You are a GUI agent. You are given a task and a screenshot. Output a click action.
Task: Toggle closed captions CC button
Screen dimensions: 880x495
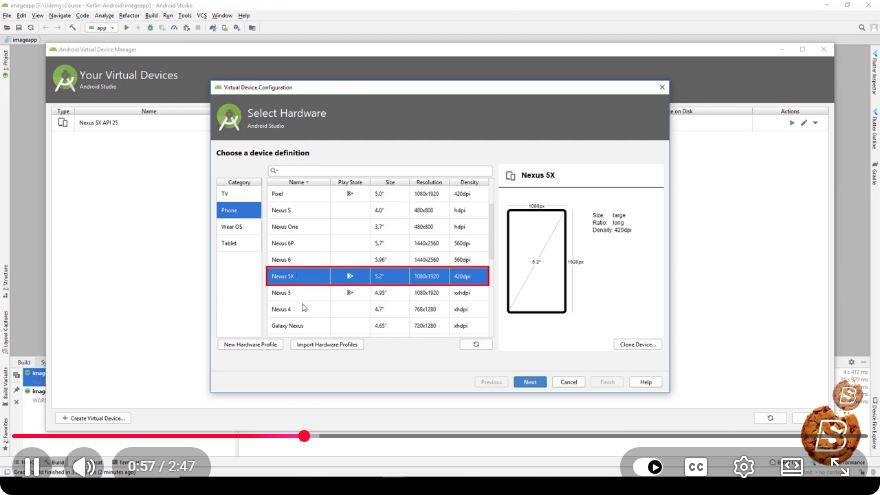[696, 467]
